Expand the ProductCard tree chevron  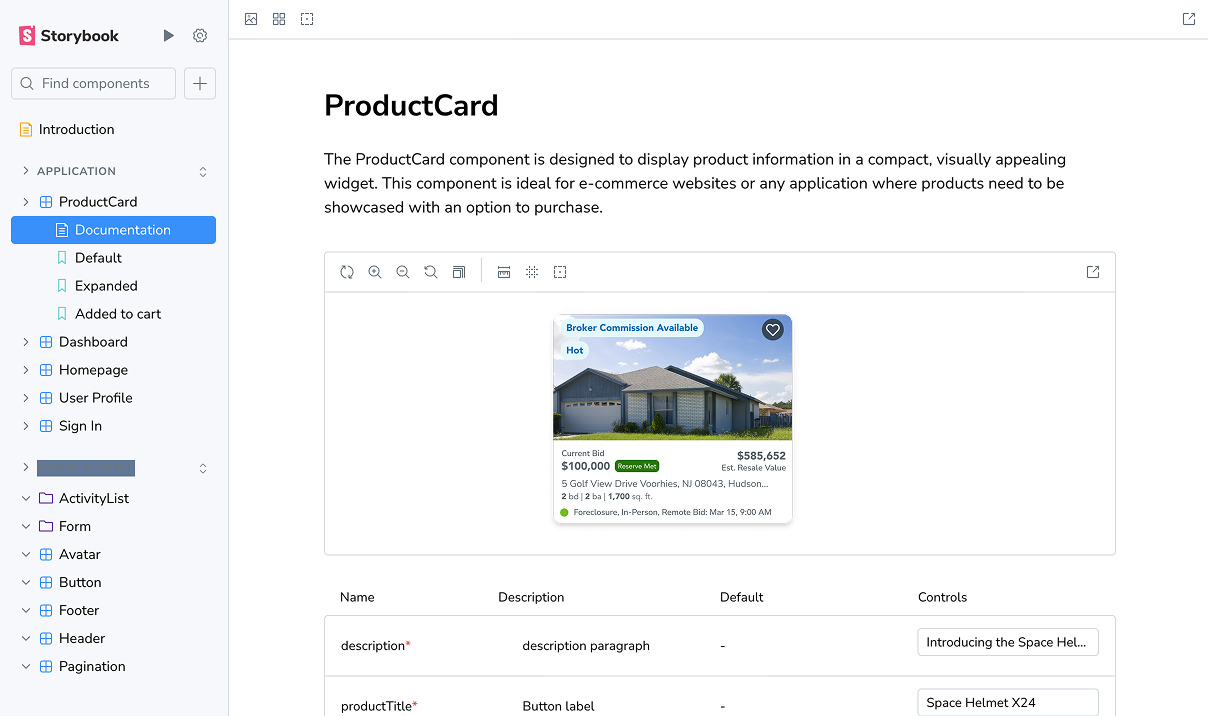click(x=26, y=202)
